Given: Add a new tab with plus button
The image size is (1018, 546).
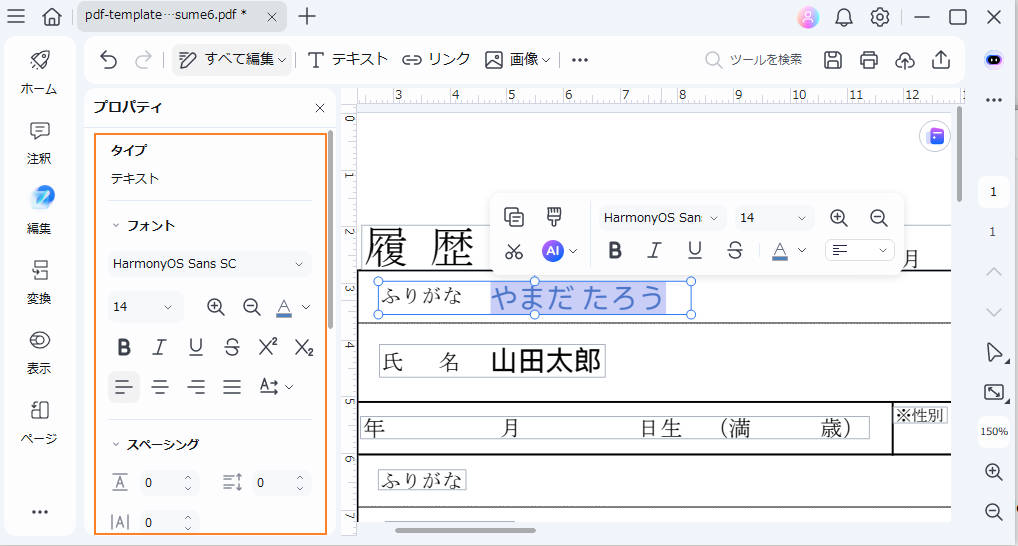Looking at the screenshot, I should click(x=306, y=16).
